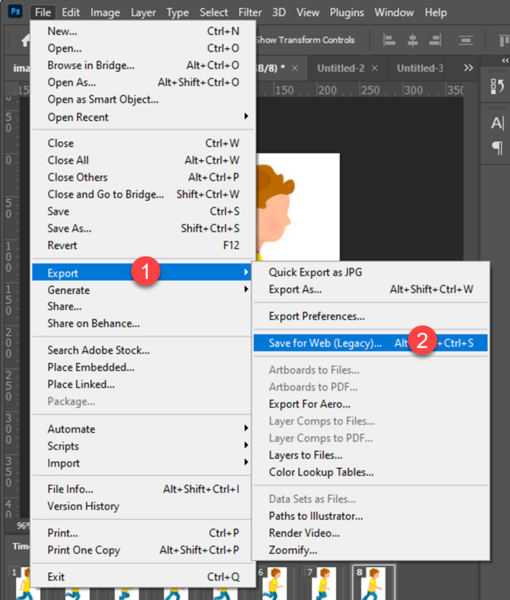Open the 3D menu
Screen dimensions: 510x600
(279, 13)
